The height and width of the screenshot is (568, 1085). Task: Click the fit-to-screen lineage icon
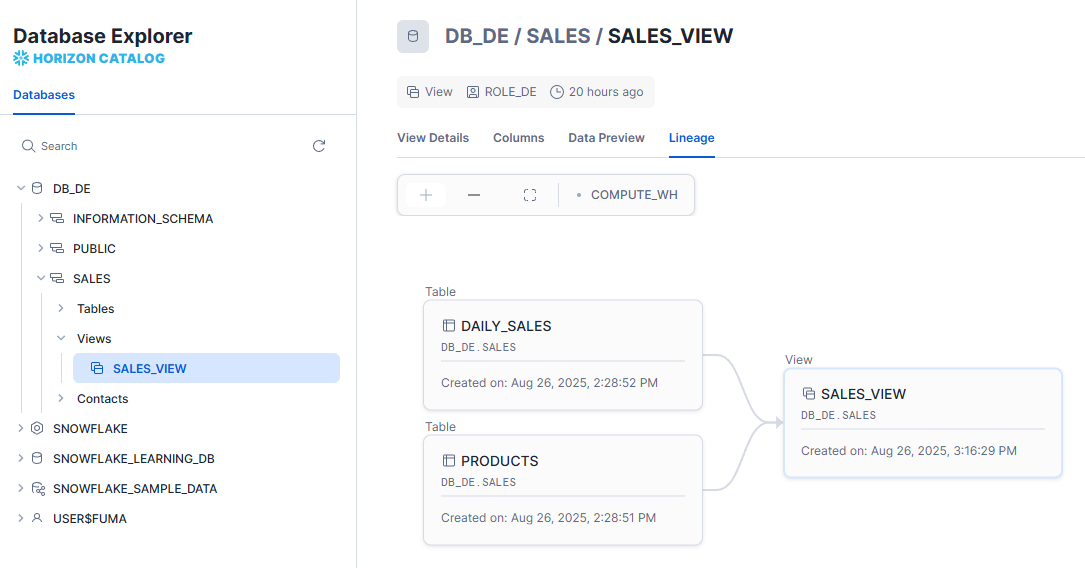[530, 195]
